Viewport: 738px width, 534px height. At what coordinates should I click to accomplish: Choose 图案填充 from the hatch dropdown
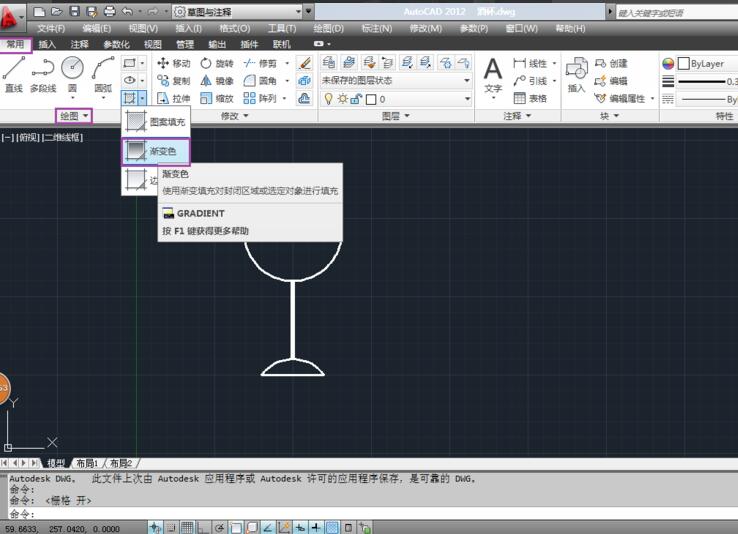coord(156,122)
